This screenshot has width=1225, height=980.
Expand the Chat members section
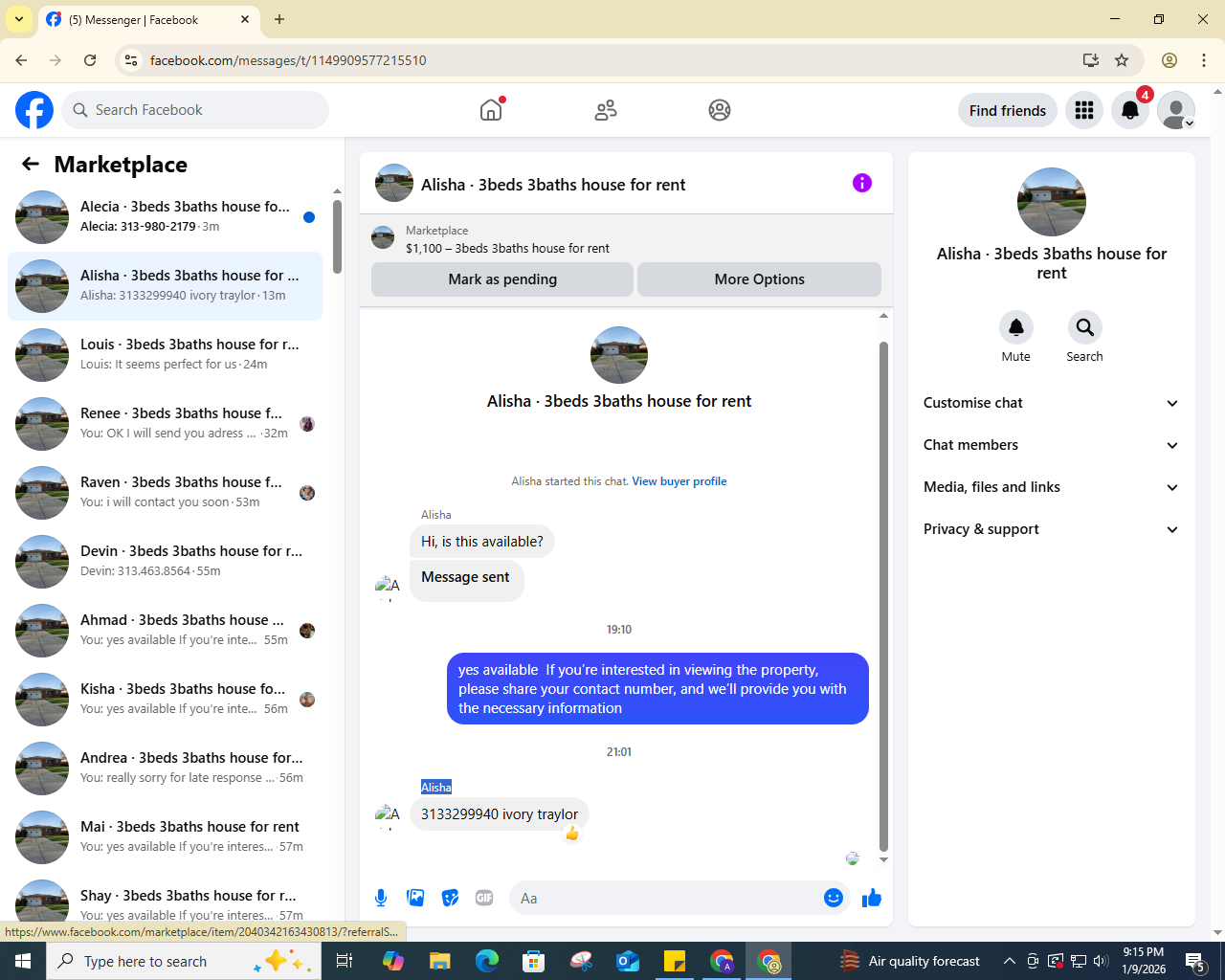pos(1051,445)
